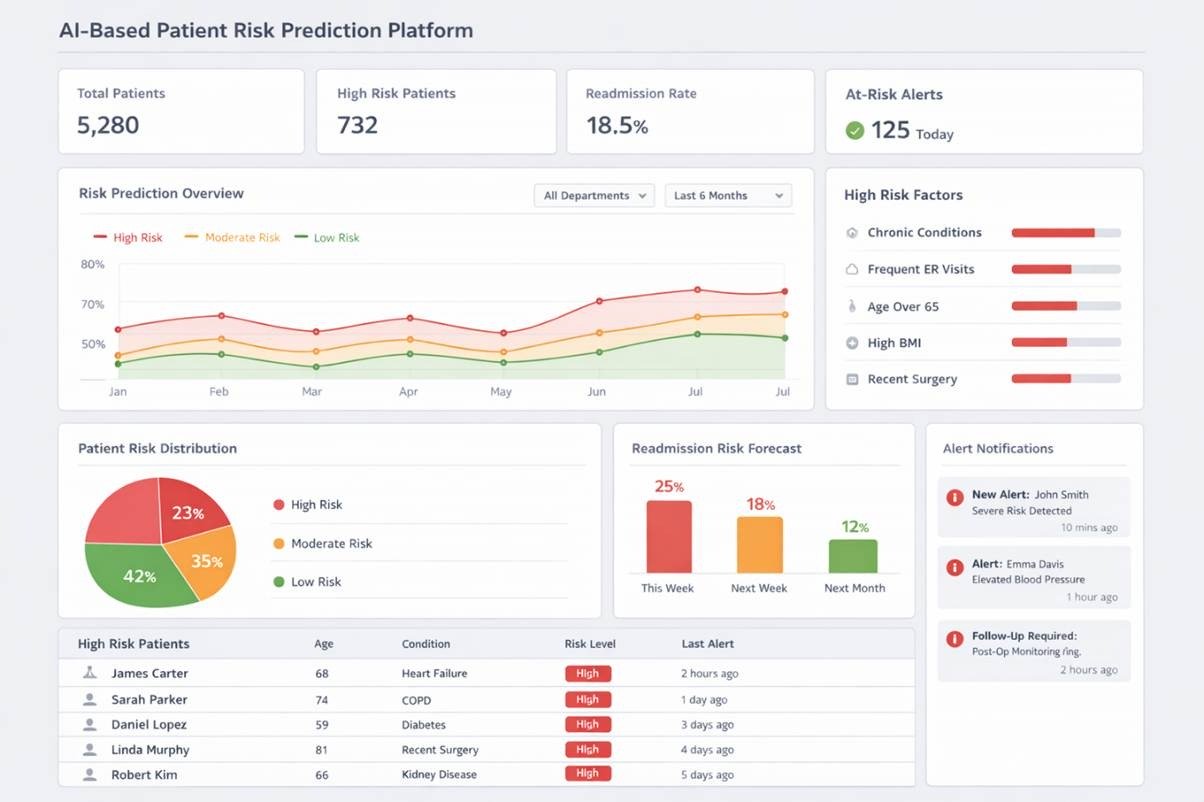Click the red alert icon for John Smith
Screen dimensions: 1204x802
(955, 497)
